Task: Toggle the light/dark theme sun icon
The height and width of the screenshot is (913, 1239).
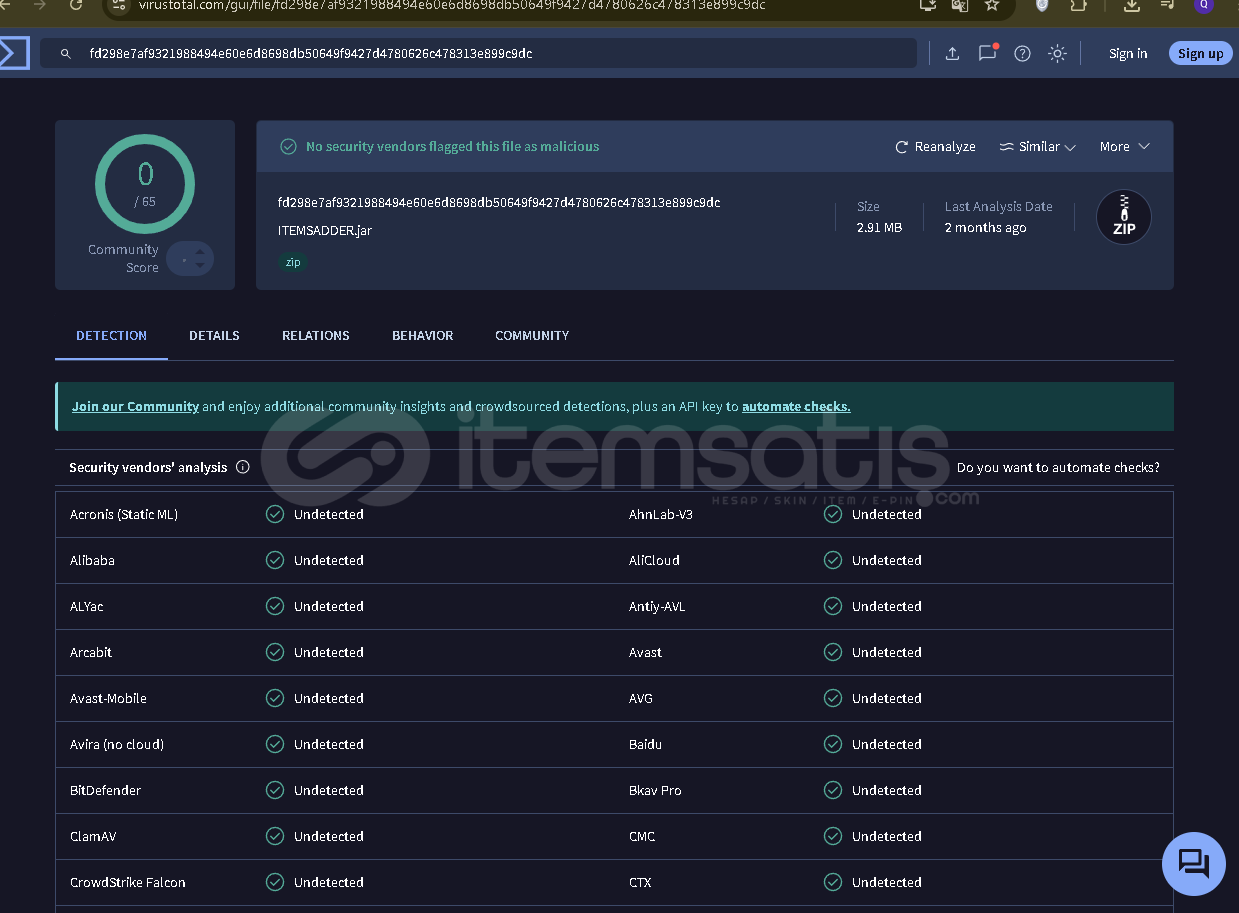Action: 1057,54
